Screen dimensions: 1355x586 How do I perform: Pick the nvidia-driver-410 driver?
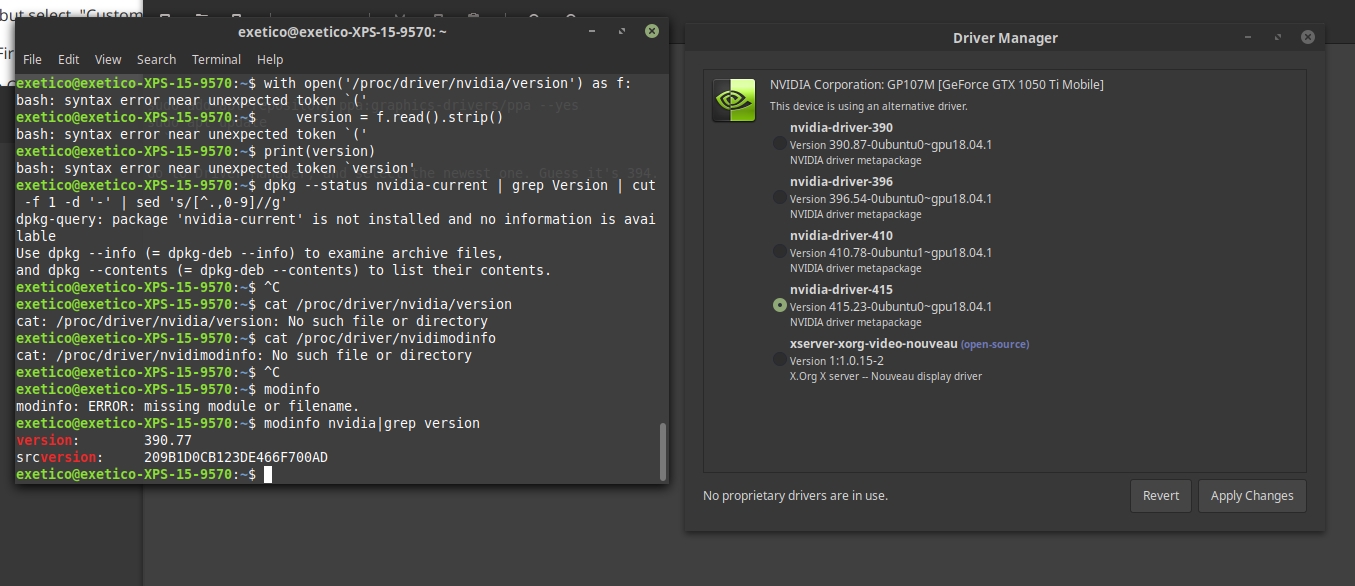click(780, 252)
